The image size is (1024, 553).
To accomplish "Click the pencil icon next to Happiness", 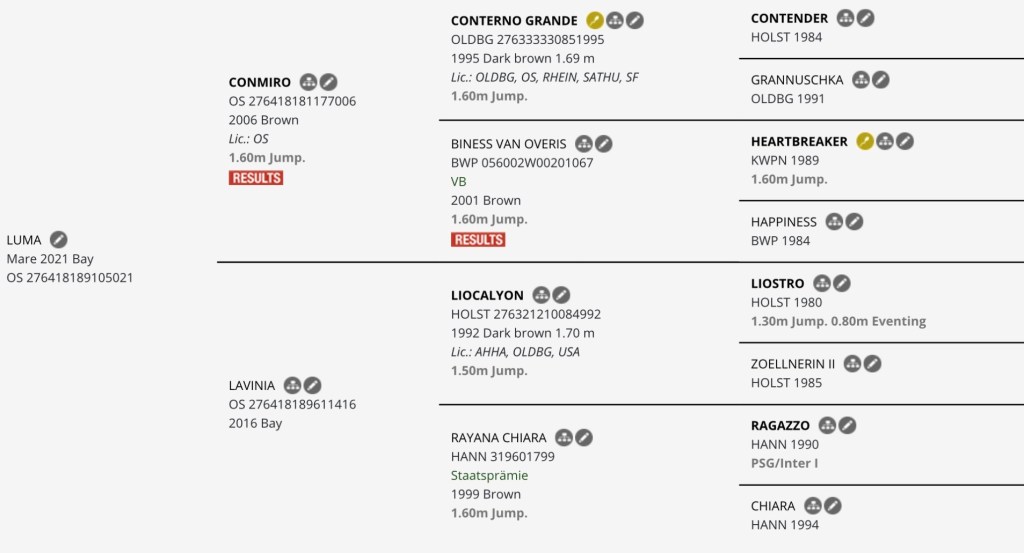I will pos(854,221).
